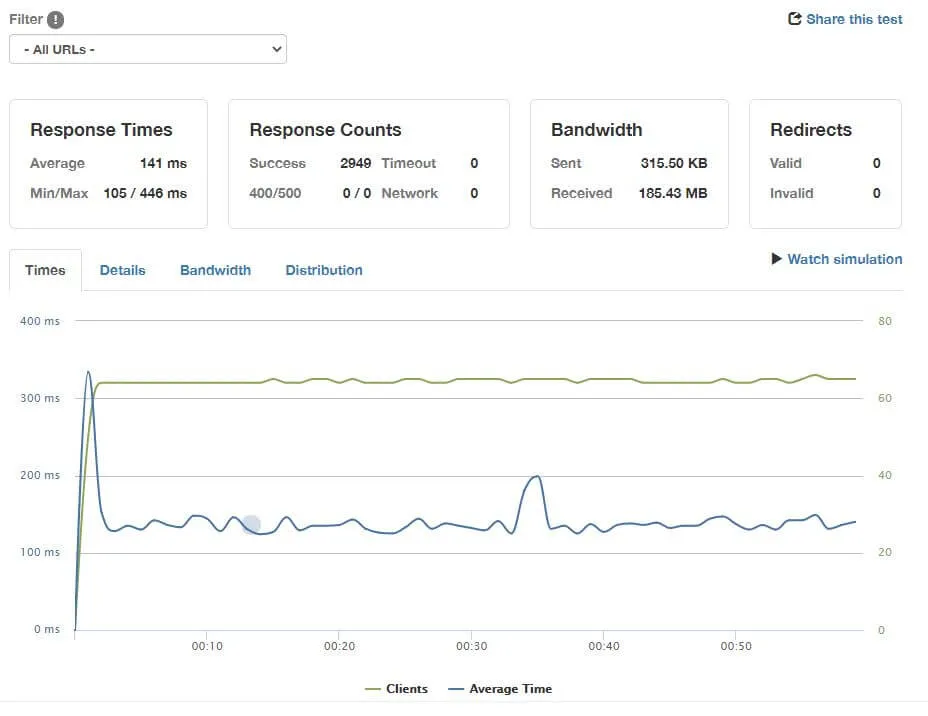The image size is (928, 716).
Task: Toggle the Clients series in chart legend
Action: click(x=397, y=689)
